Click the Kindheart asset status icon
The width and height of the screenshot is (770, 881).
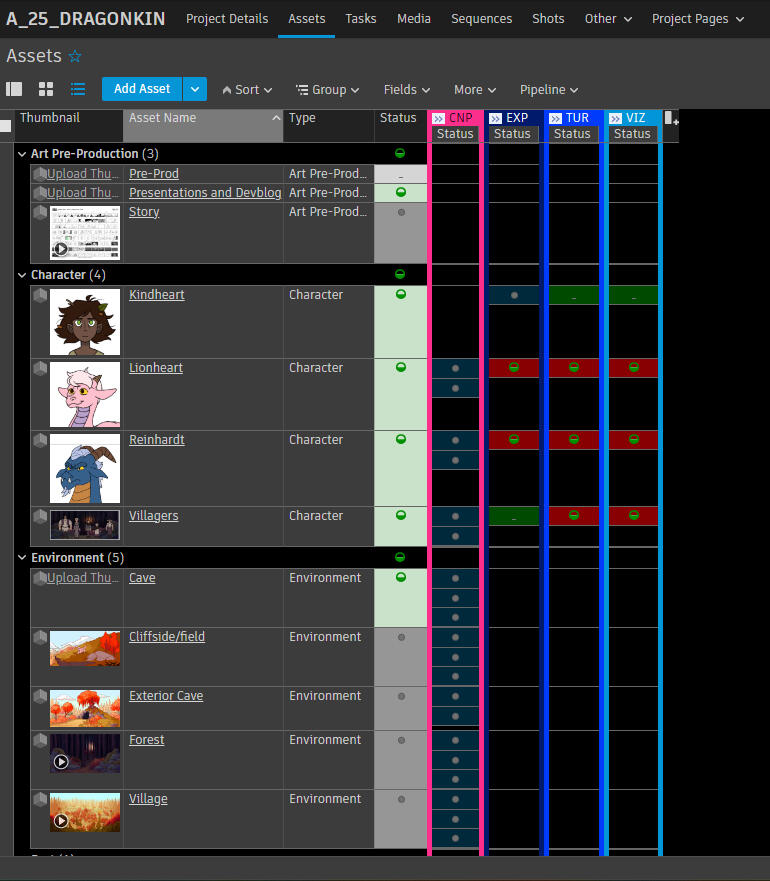(x=401, y=294)
